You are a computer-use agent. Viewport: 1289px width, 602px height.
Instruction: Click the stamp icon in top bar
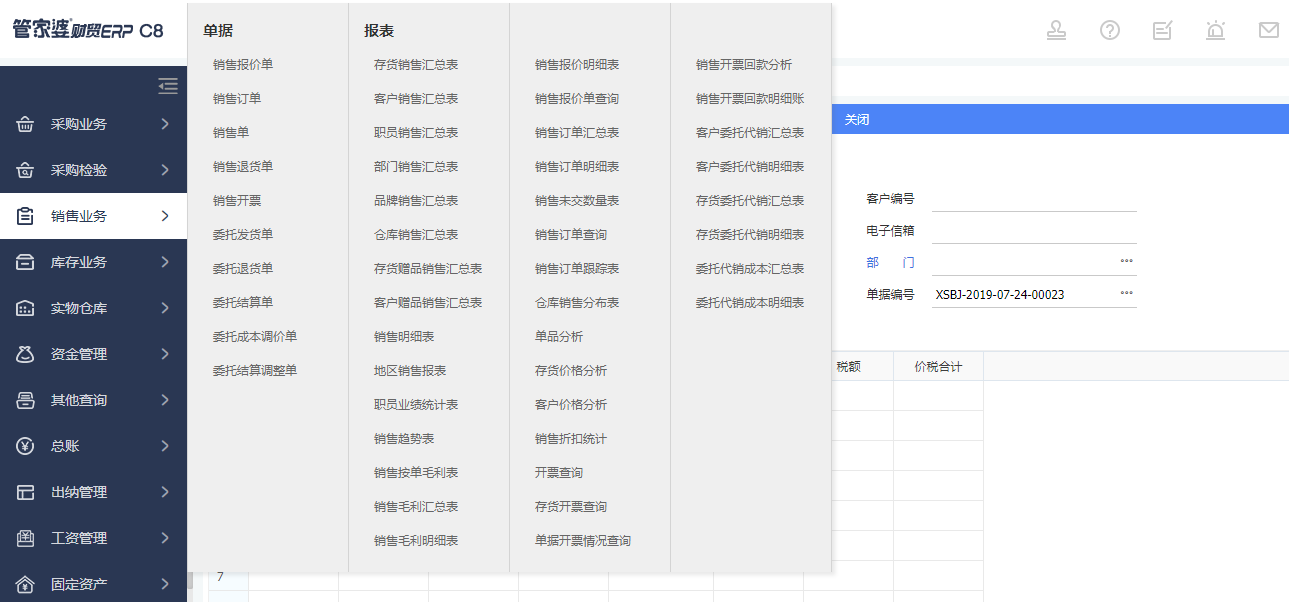click(x=1056, y=30)
